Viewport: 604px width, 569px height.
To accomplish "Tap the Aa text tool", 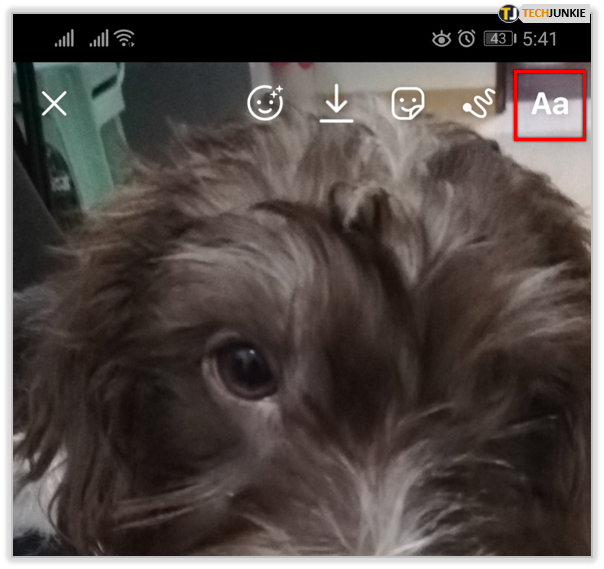I will (549, 105).
